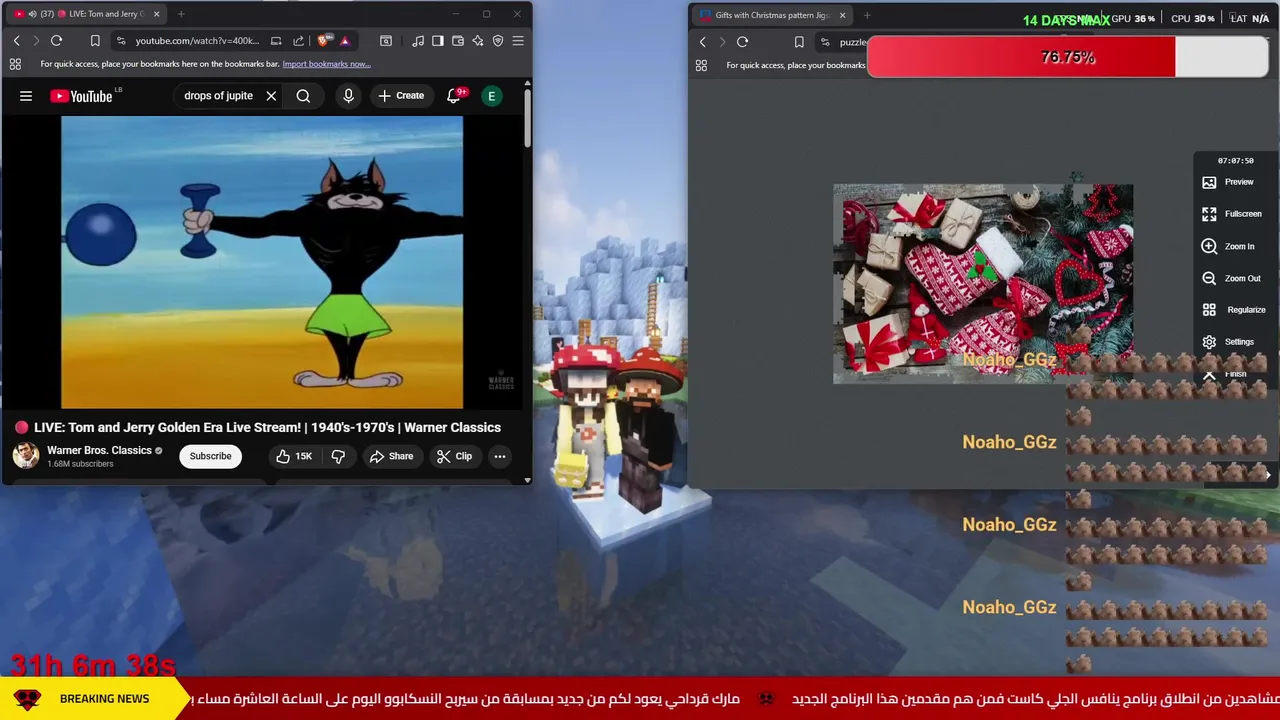Click Regularize in puzzle menu
This screenshot has height=720, width=1280.
(x=1234, y=310)
